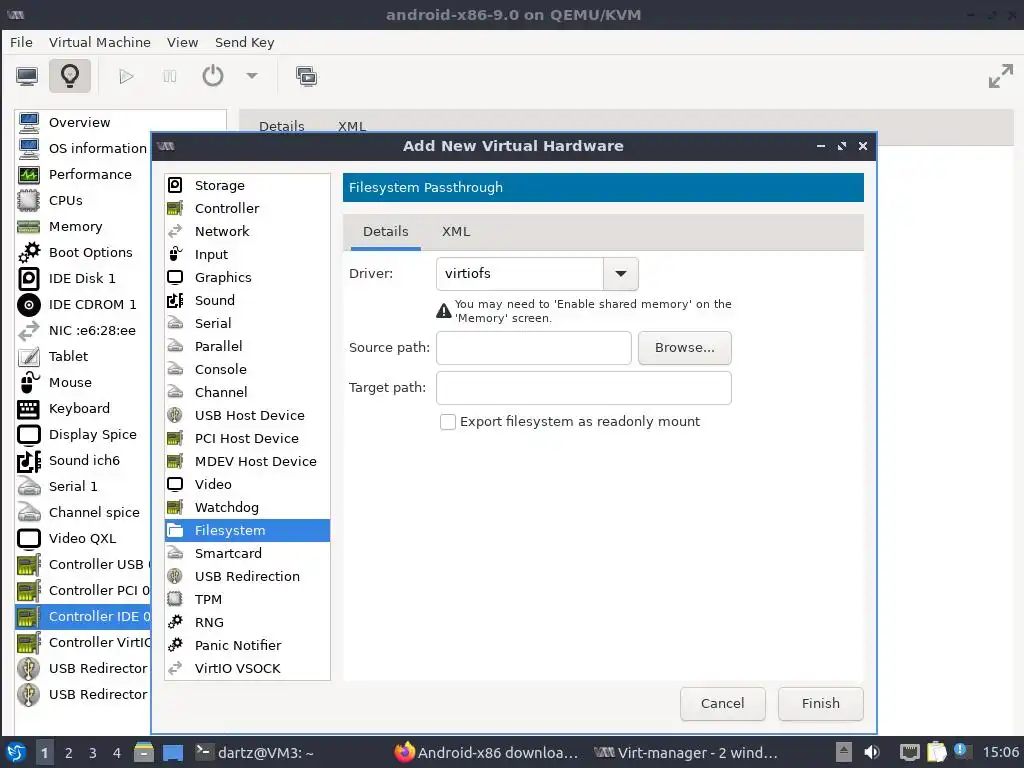Select RNG hardware type

(x=248, y=622)
